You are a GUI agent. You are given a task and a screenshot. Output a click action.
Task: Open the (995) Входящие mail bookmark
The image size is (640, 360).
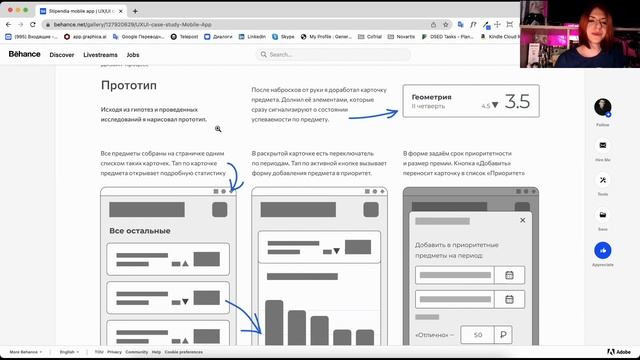click(x=31, y=37)
